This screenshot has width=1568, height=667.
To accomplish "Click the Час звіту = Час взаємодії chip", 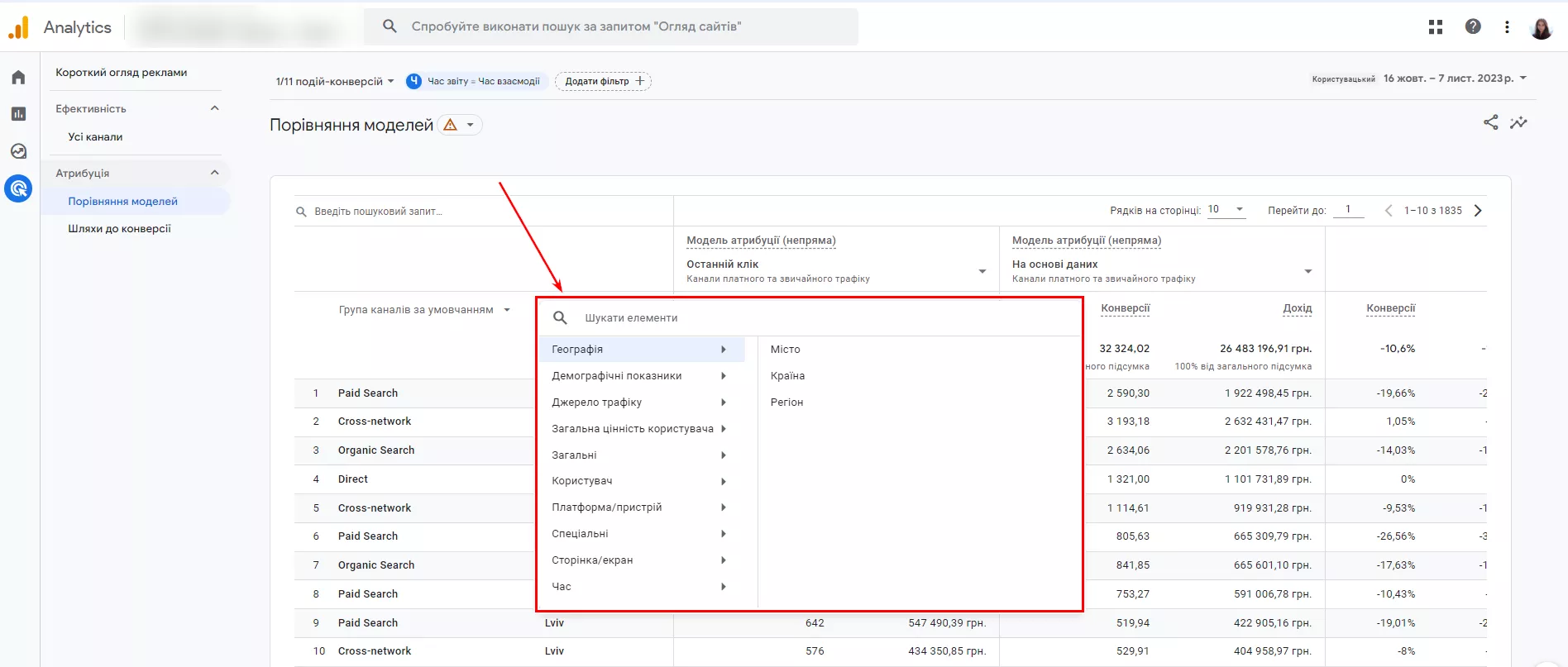I will coord(476,81).
